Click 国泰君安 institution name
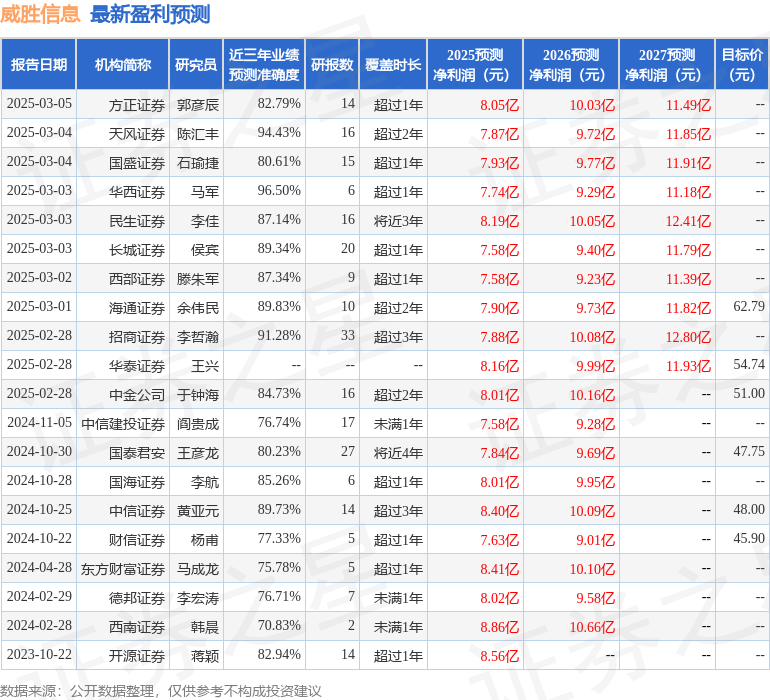The image size is (770, 700). tap(137, 453)
